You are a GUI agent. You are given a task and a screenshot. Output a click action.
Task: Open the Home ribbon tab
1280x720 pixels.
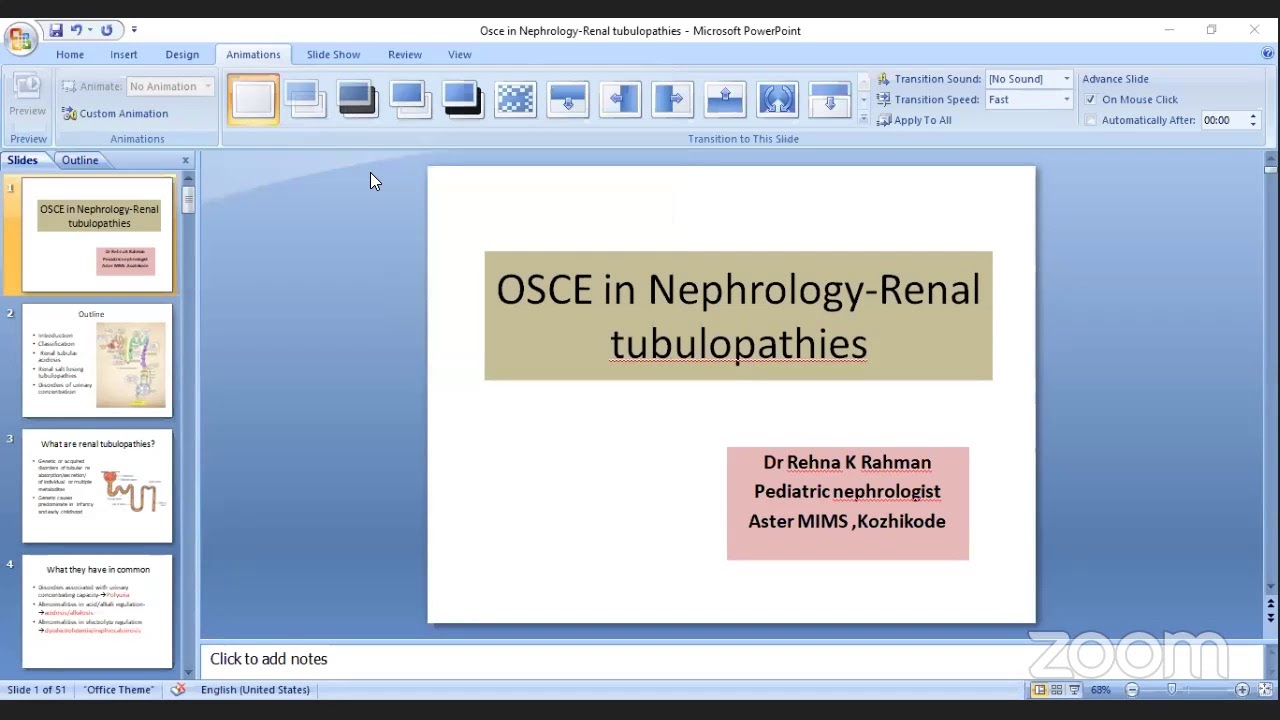tap(70, 55)
